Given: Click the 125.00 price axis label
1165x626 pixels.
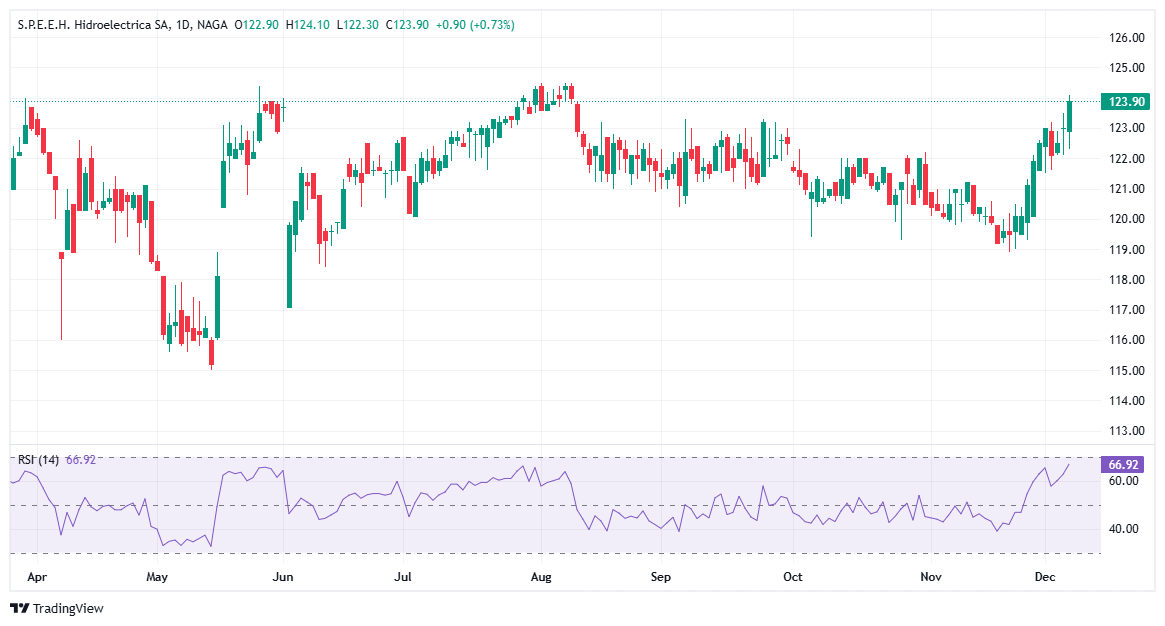Looking at the screenshot, I should 1126,68.
